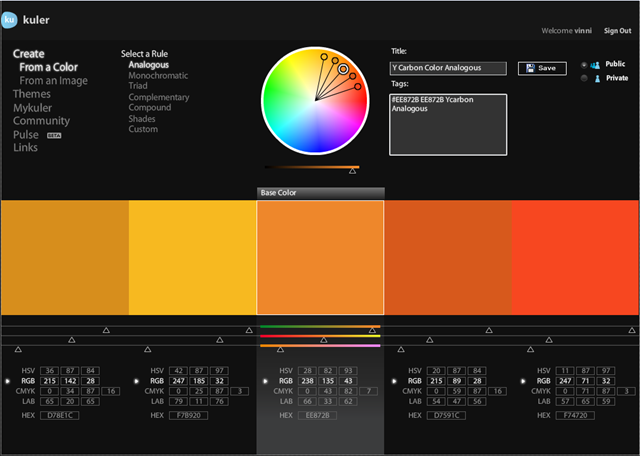Click the Public group people icon
The image size is (640, 456).
tap(595, 65)
